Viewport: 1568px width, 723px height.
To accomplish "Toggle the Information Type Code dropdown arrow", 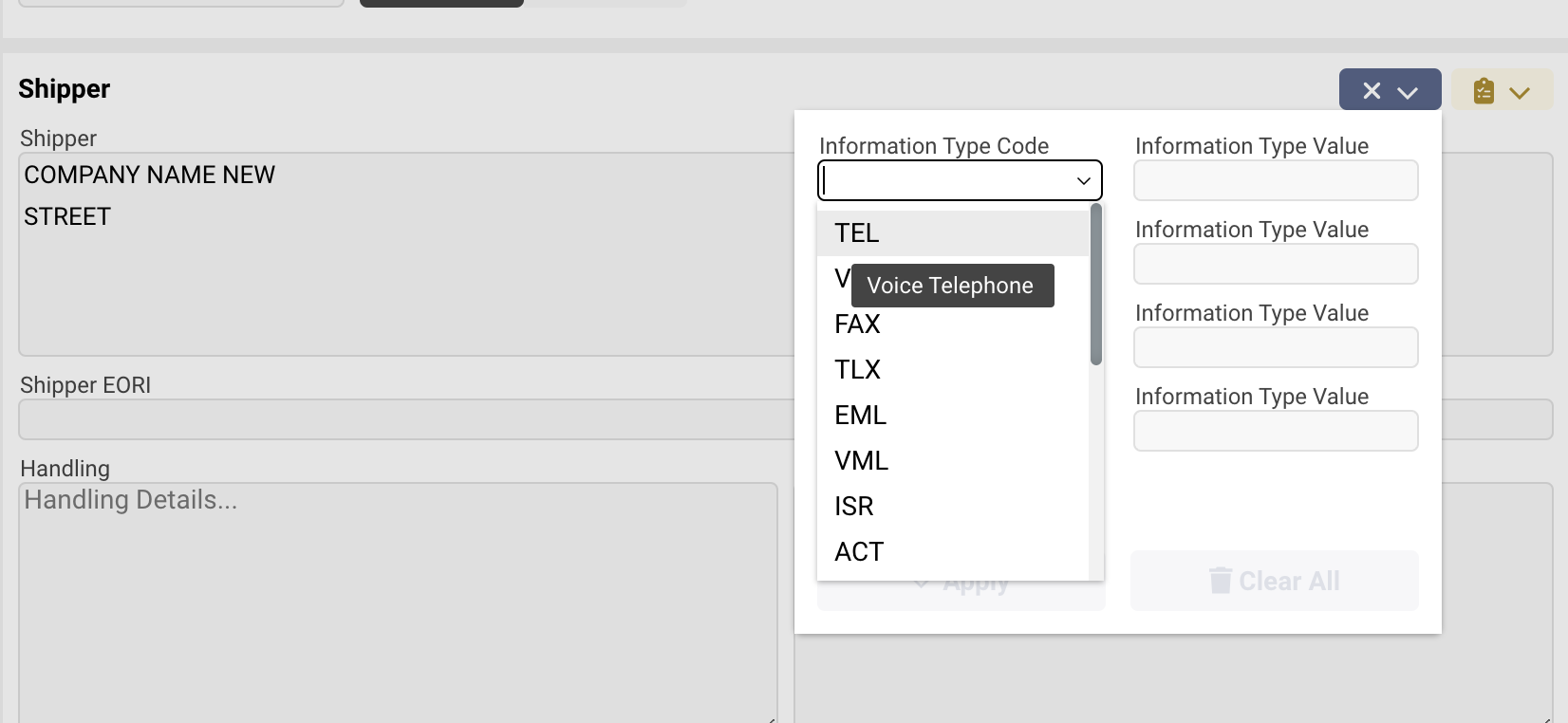I will [1083, 181].
